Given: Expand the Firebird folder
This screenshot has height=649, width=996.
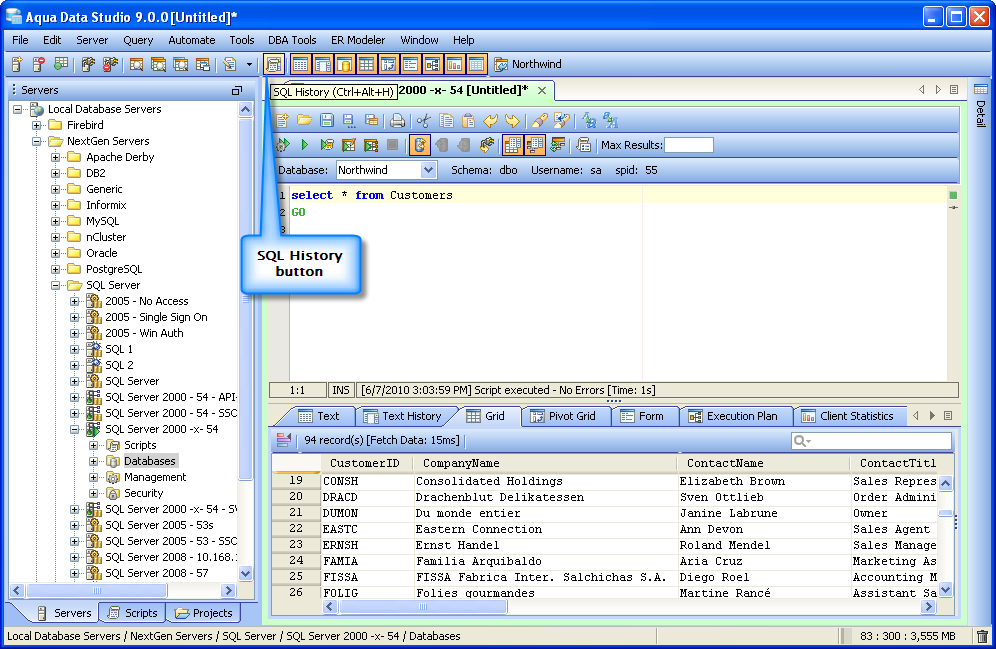Looking at the screenshot, I should pyautogui.click(x=37, y=125).
